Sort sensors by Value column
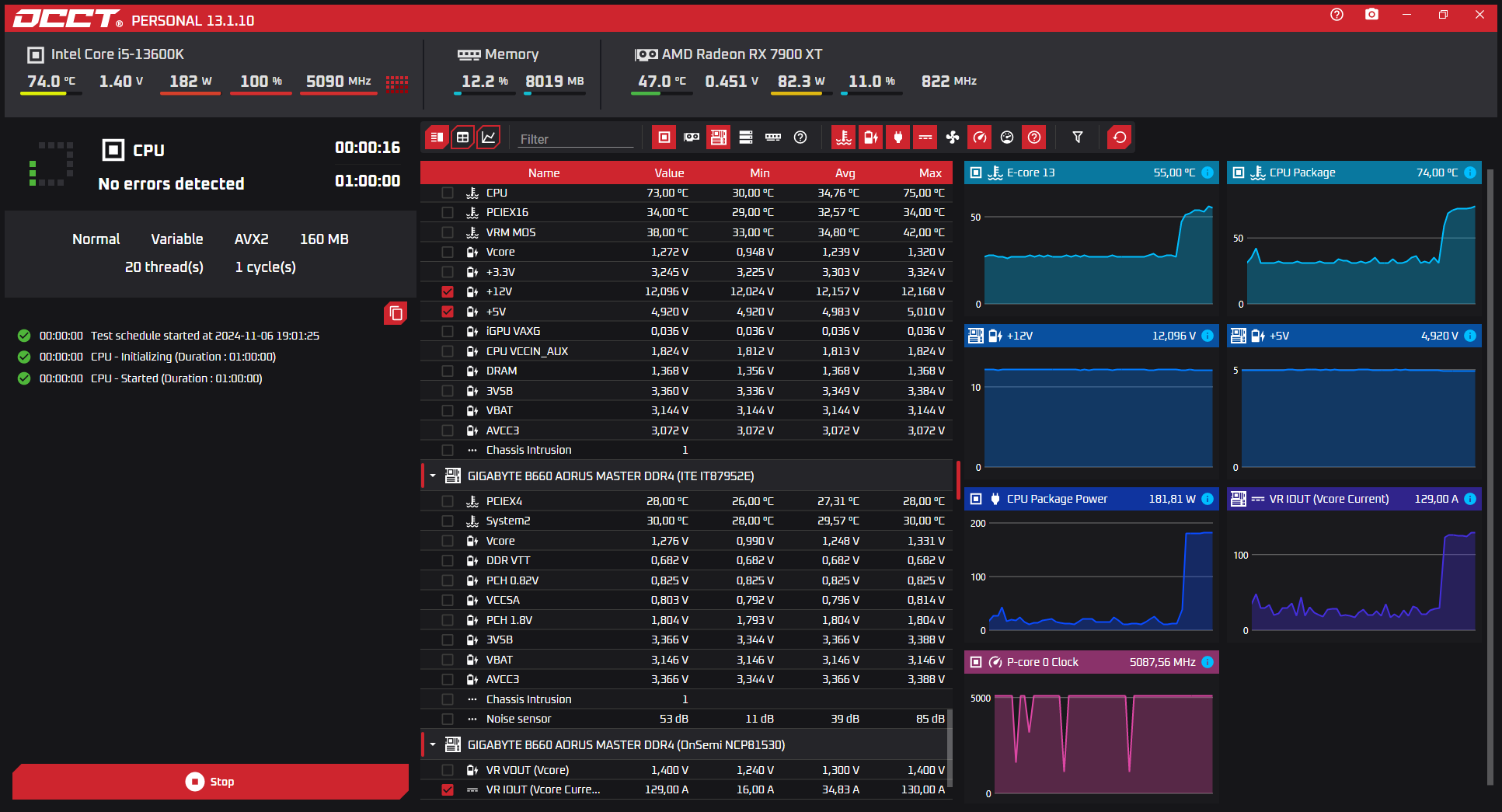 coord(669,173)
